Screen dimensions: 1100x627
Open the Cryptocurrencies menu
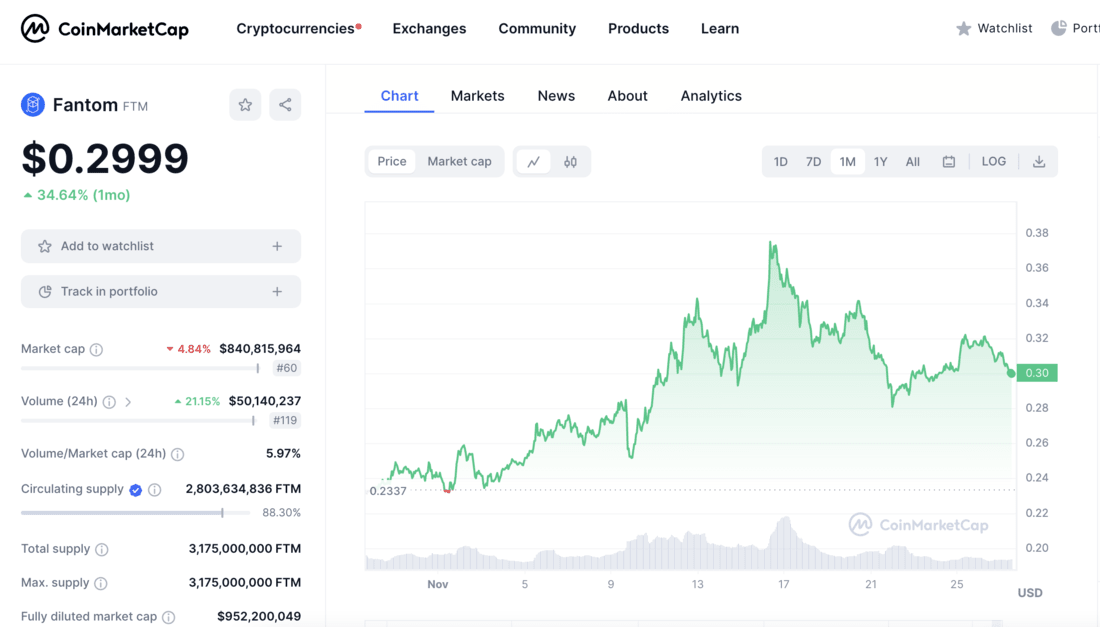click(x=296, y=29)
